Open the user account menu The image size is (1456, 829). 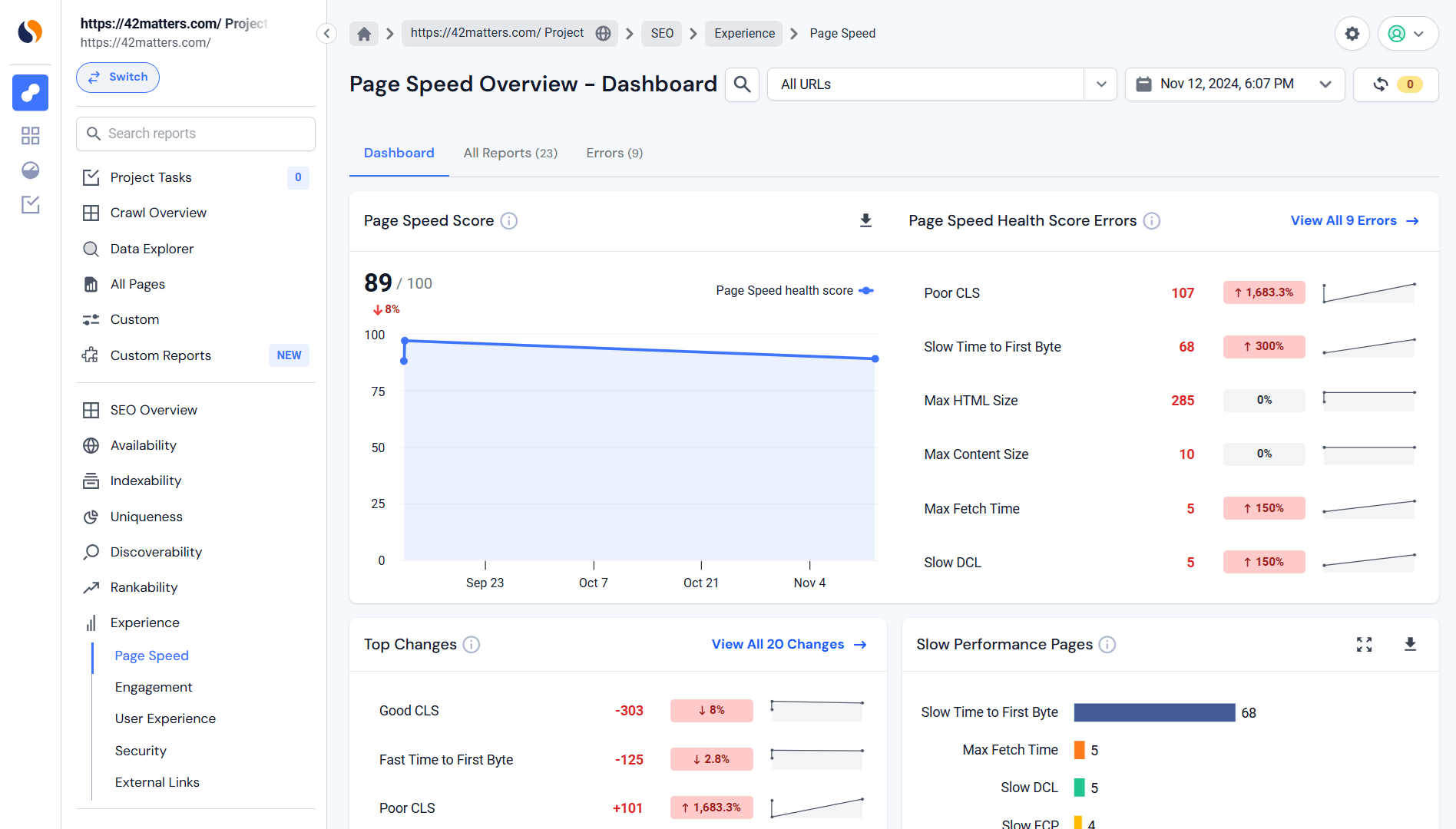tap(1407, 34)
